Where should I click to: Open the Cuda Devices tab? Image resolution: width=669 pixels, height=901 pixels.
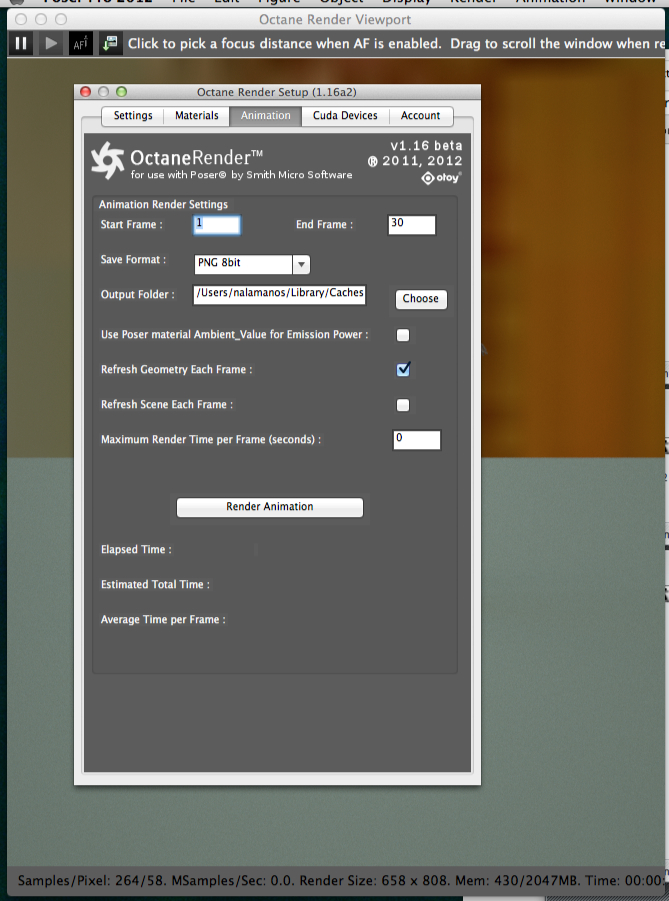tap(345, 115)
